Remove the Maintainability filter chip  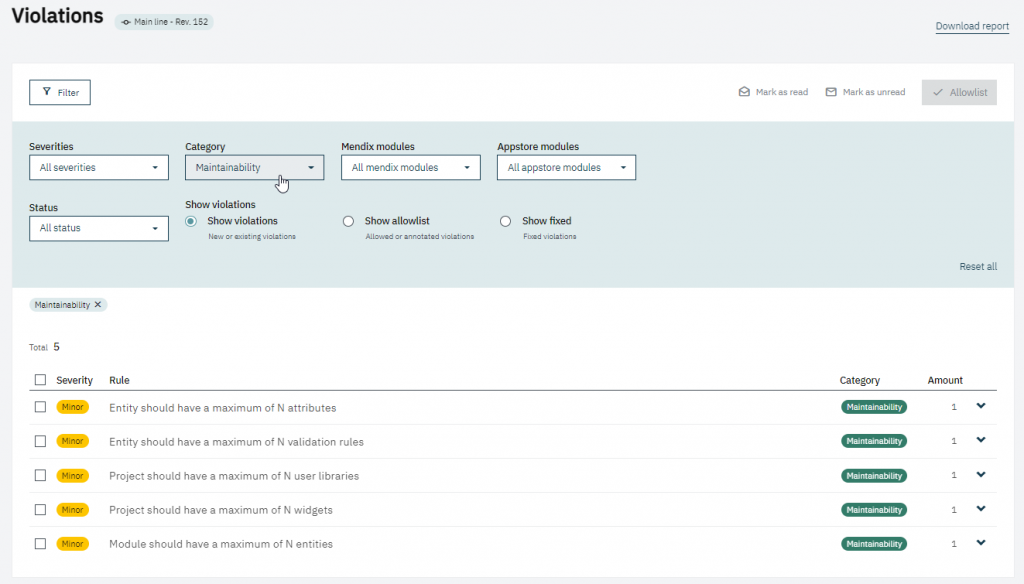tap(98, 304)
